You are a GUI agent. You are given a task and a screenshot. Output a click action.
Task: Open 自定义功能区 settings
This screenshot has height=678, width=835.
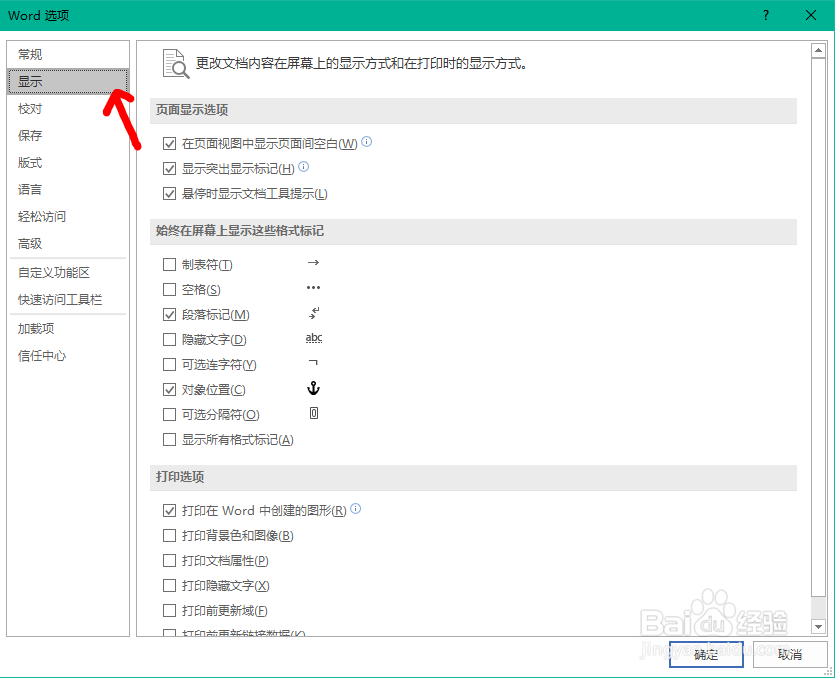point(68,273)
